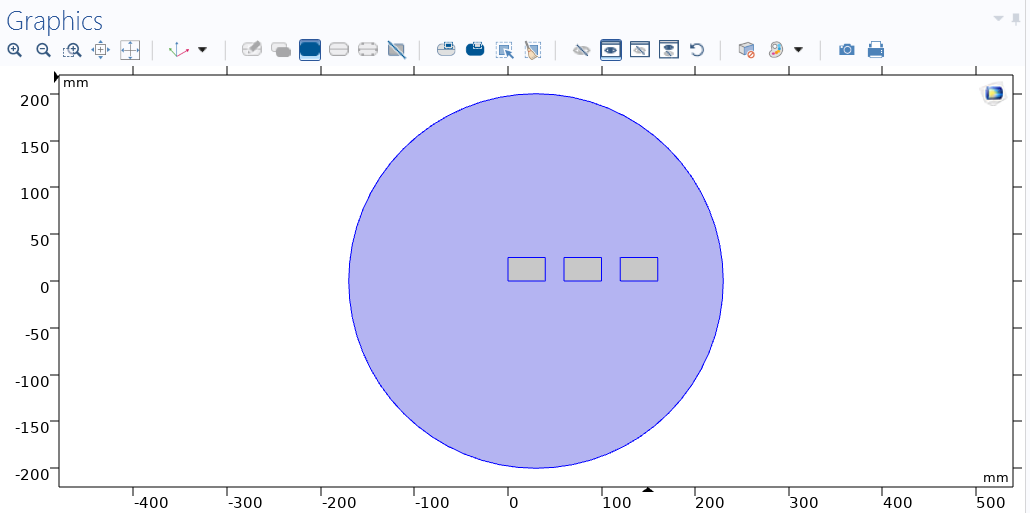Click the color palette icon
Screen dimensions: 1030x513
[776, 49]
